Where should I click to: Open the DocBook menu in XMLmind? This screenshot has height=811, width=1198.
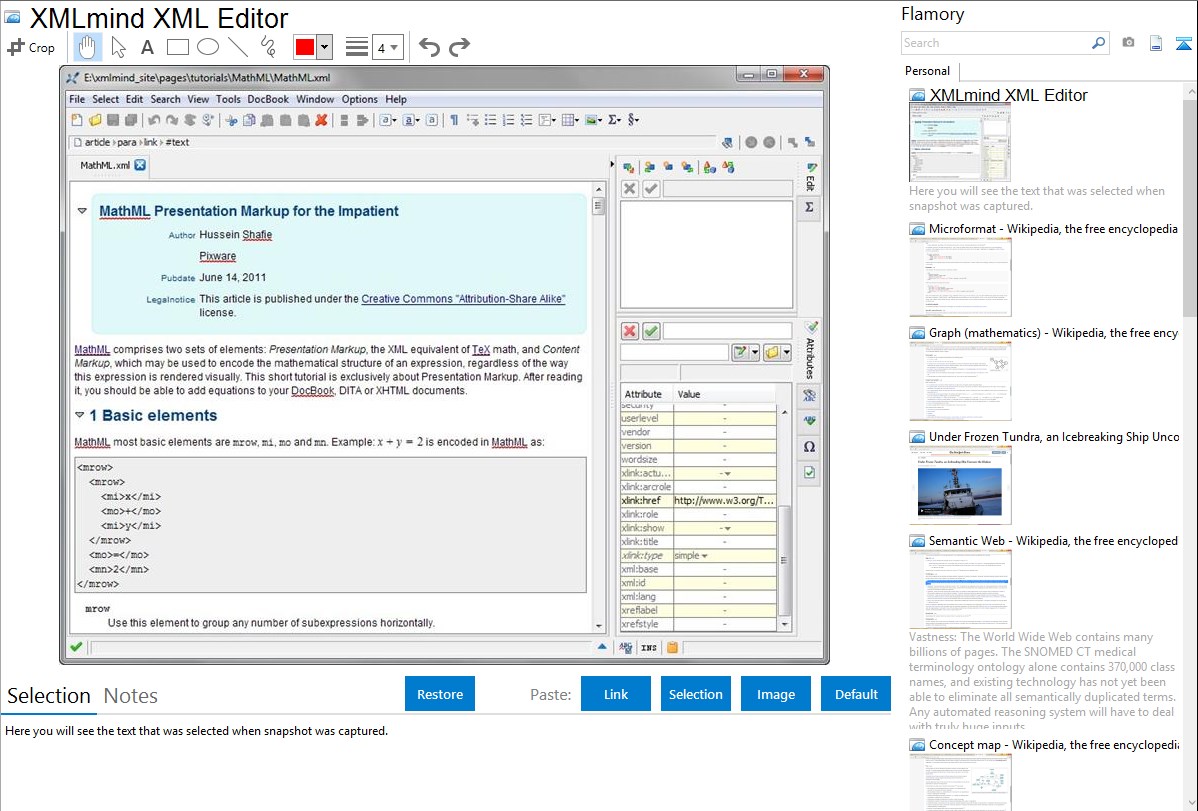(267, 99)
